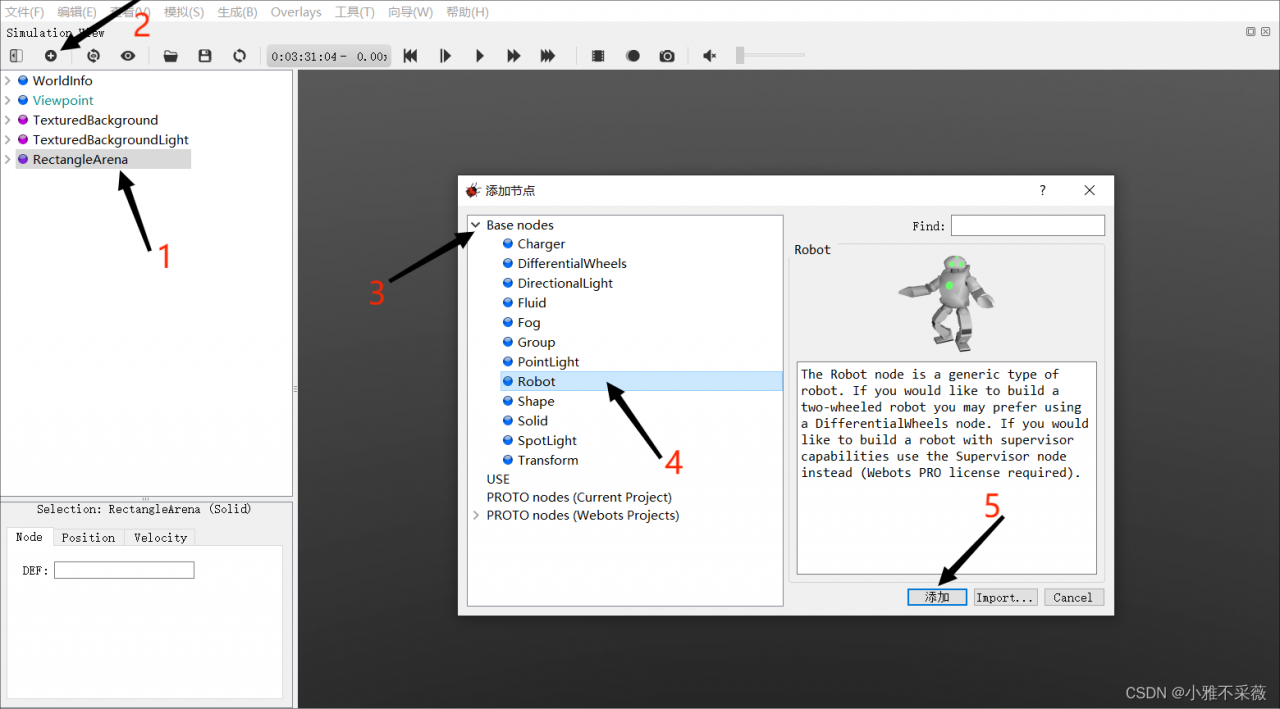
Task: Run simulation at fastest speed (triple arrow)
Action: pos(548,56)
